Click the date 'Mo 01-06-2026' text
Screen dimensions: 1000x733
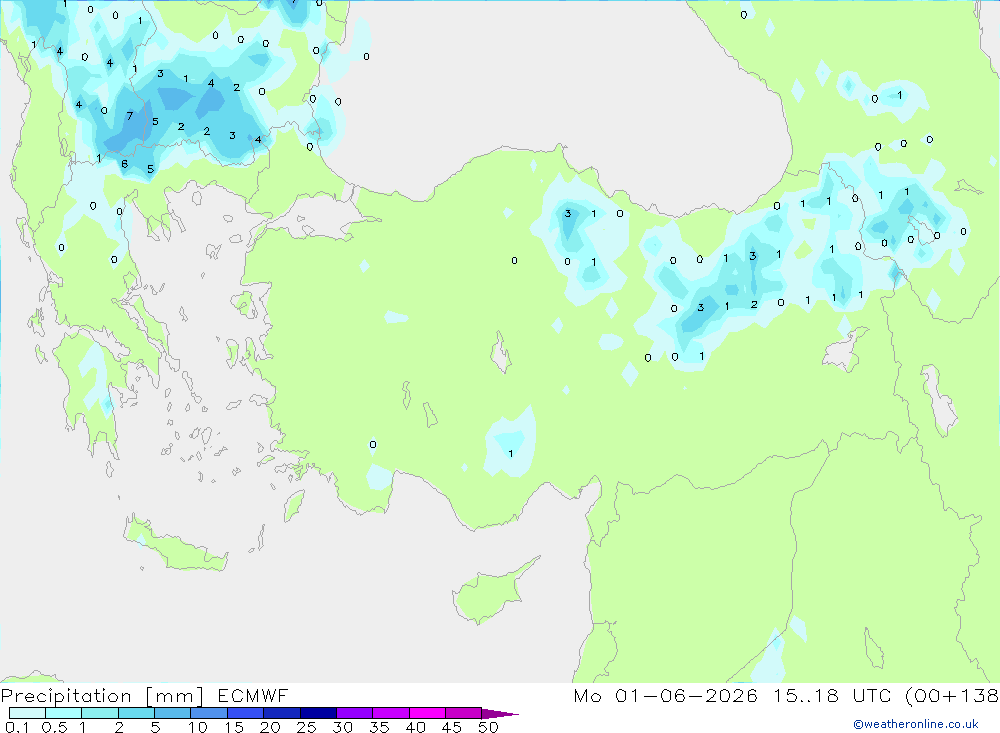coord(665,695)
